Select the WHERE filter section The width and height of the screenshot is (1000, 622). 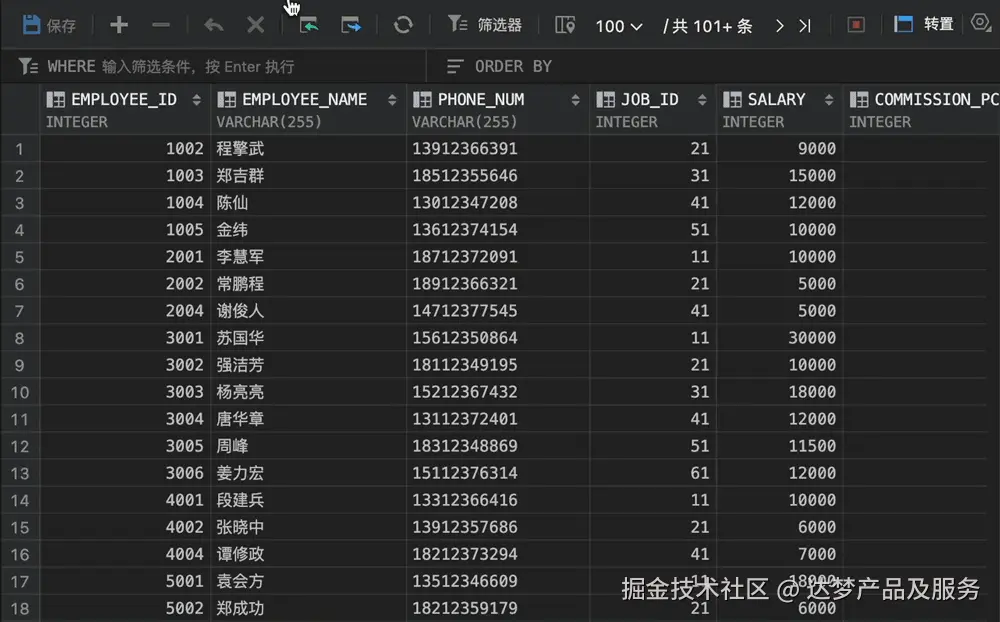(x=62, y=66)
